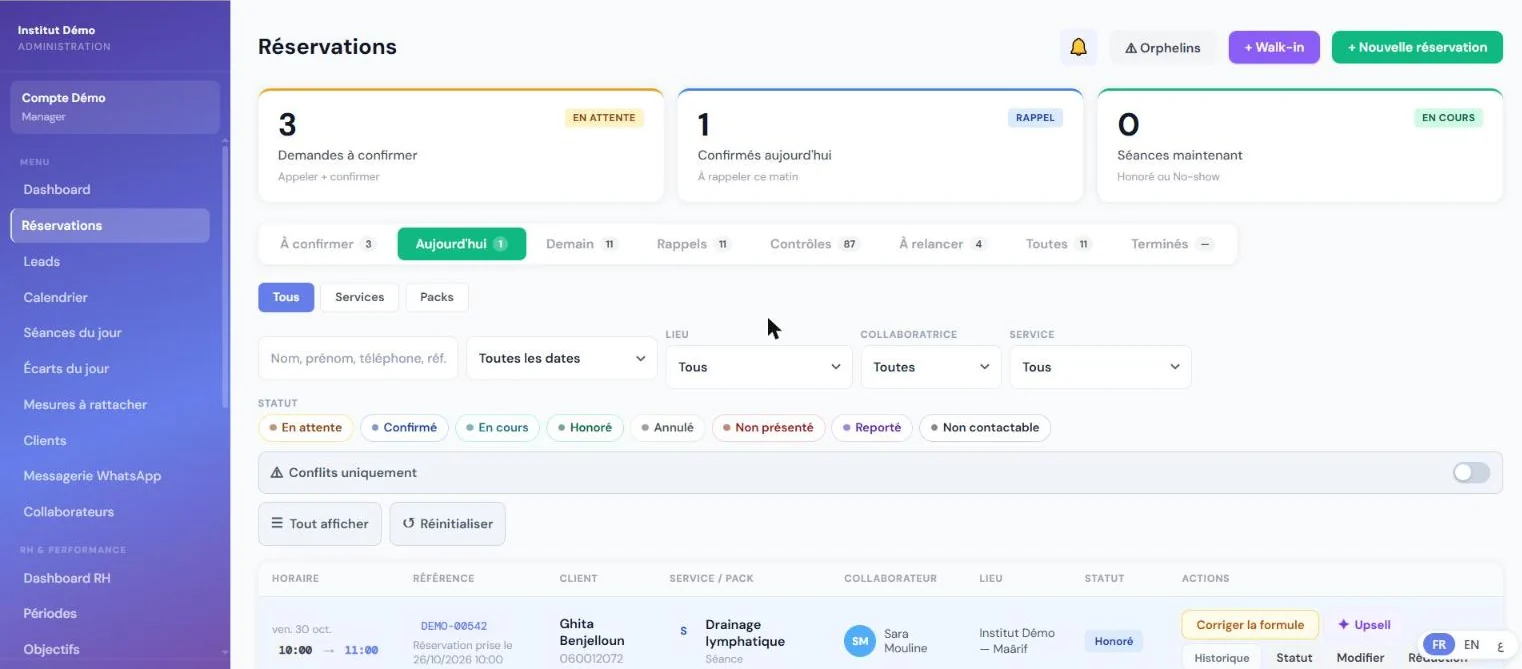Click the Walk-in button
This screenshot has height=669, width=1522.
click(x=1274, y=47)
